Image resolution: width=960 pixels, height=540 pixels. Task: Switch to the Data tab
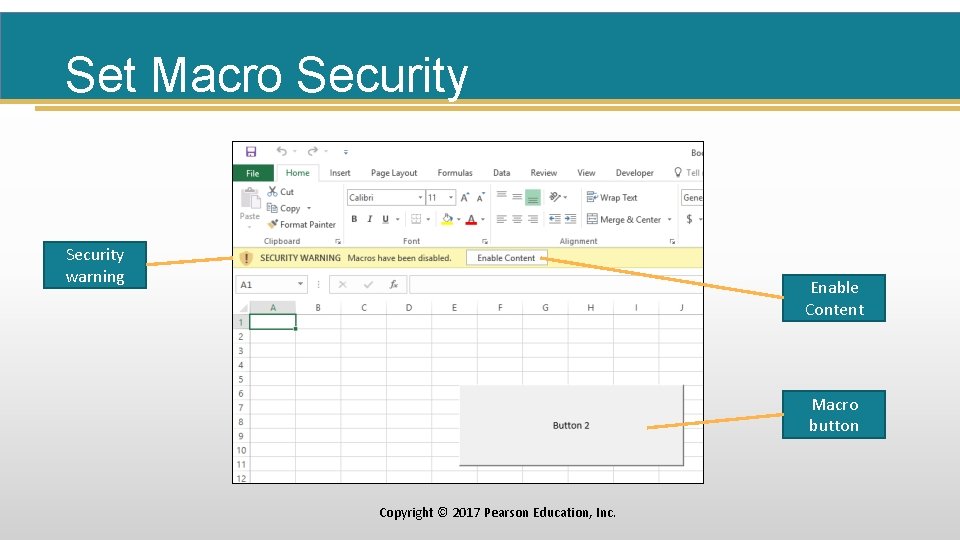click(x=501, y=173)
